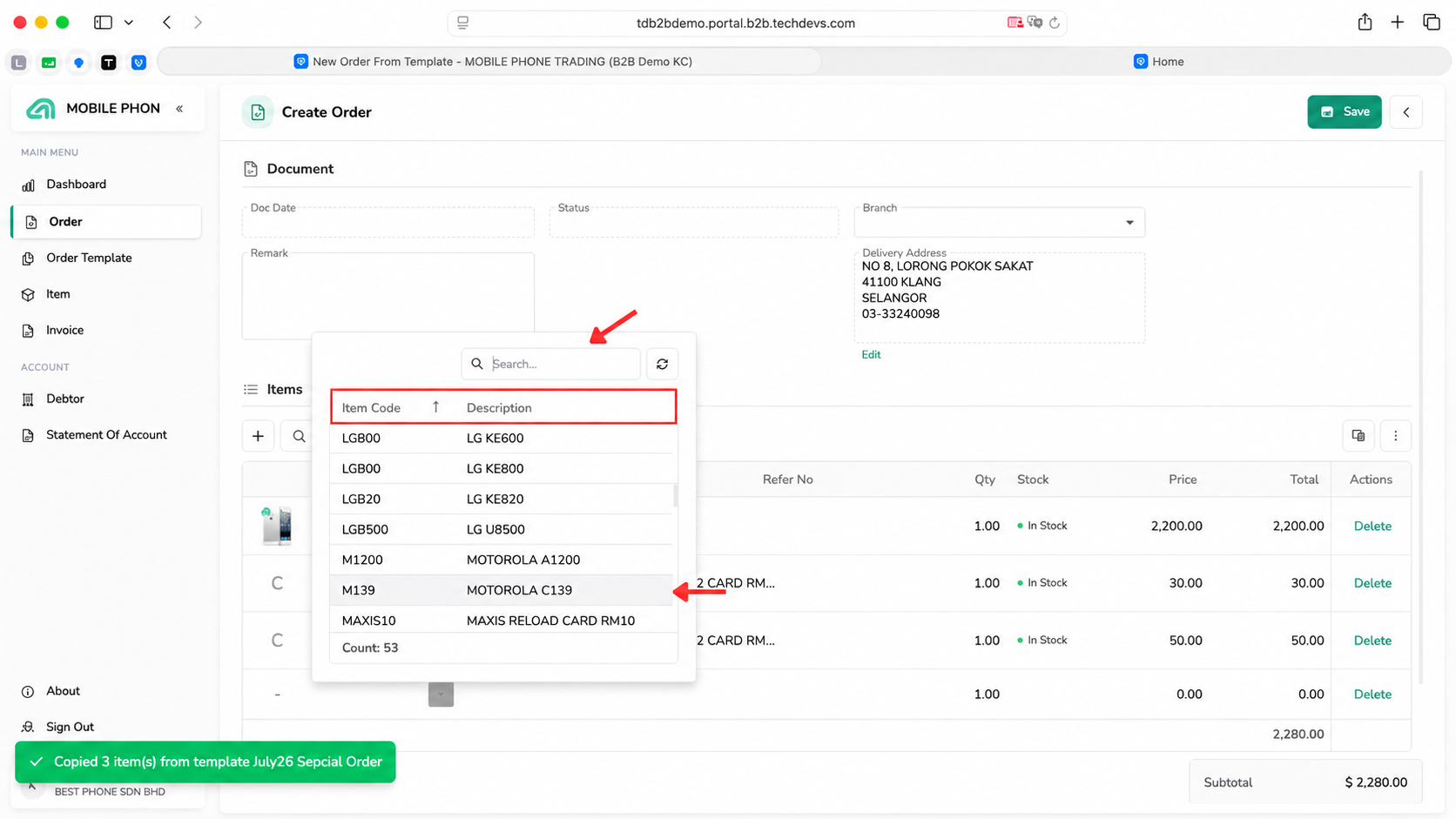Click the Sign Out icon
The image size is (1456, 819).
point(28,727)
